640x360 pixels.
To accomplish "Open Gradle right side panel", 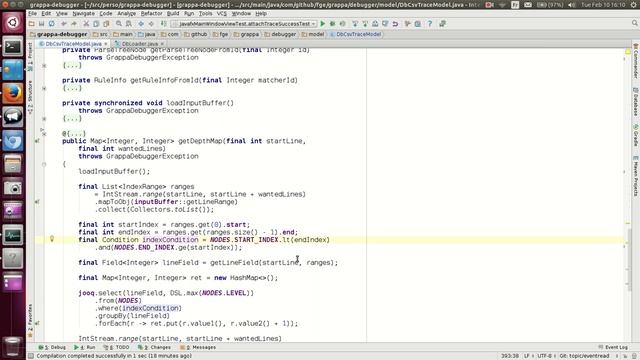I will pyautogui.click(x=636, y=136).
